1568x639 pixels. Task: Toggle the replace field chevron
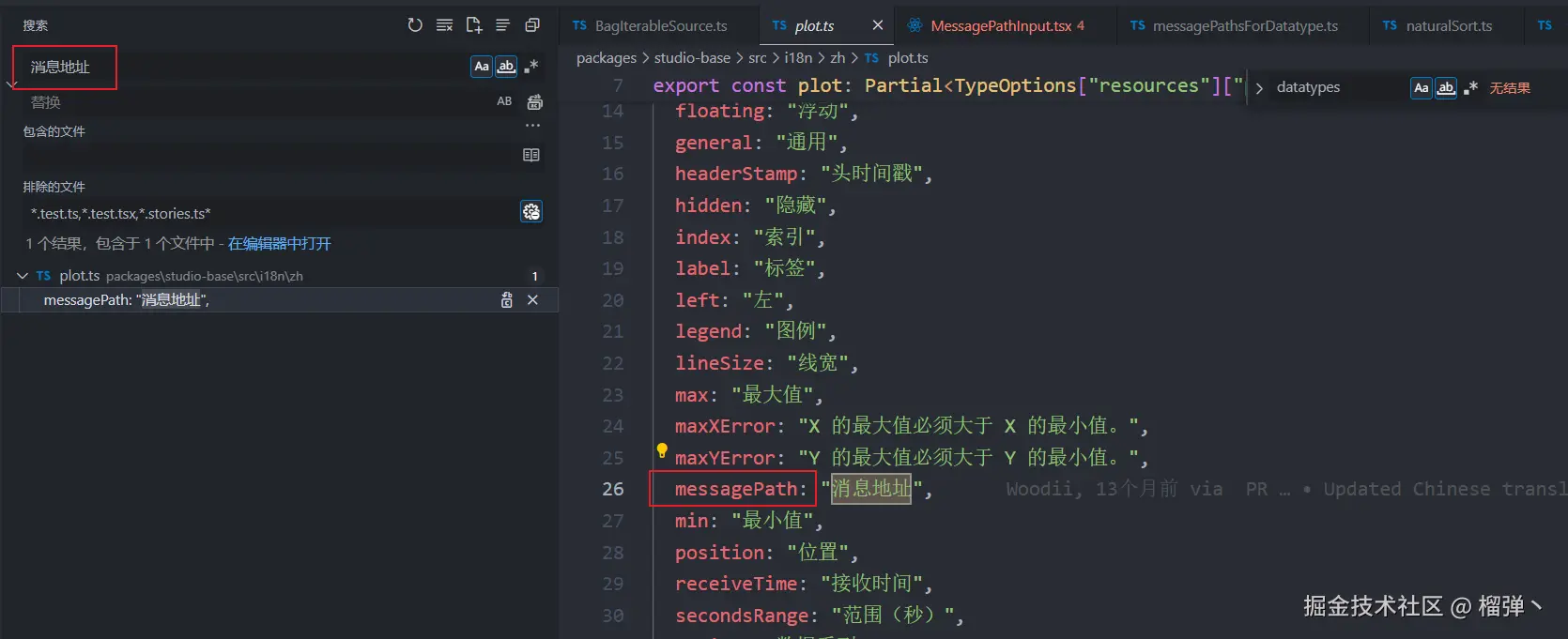tap(11, 84)
